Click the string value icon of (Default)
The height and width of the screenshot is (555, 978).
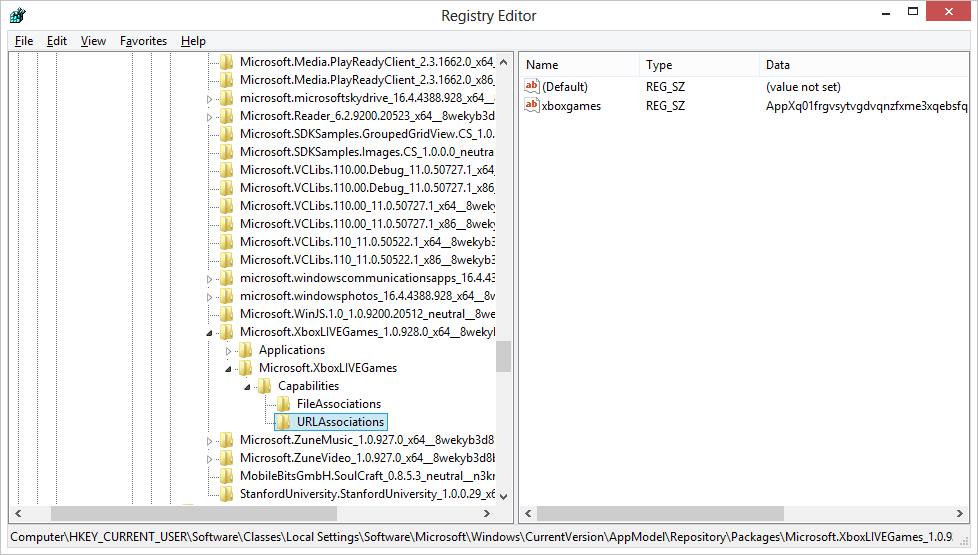(531, 86)
